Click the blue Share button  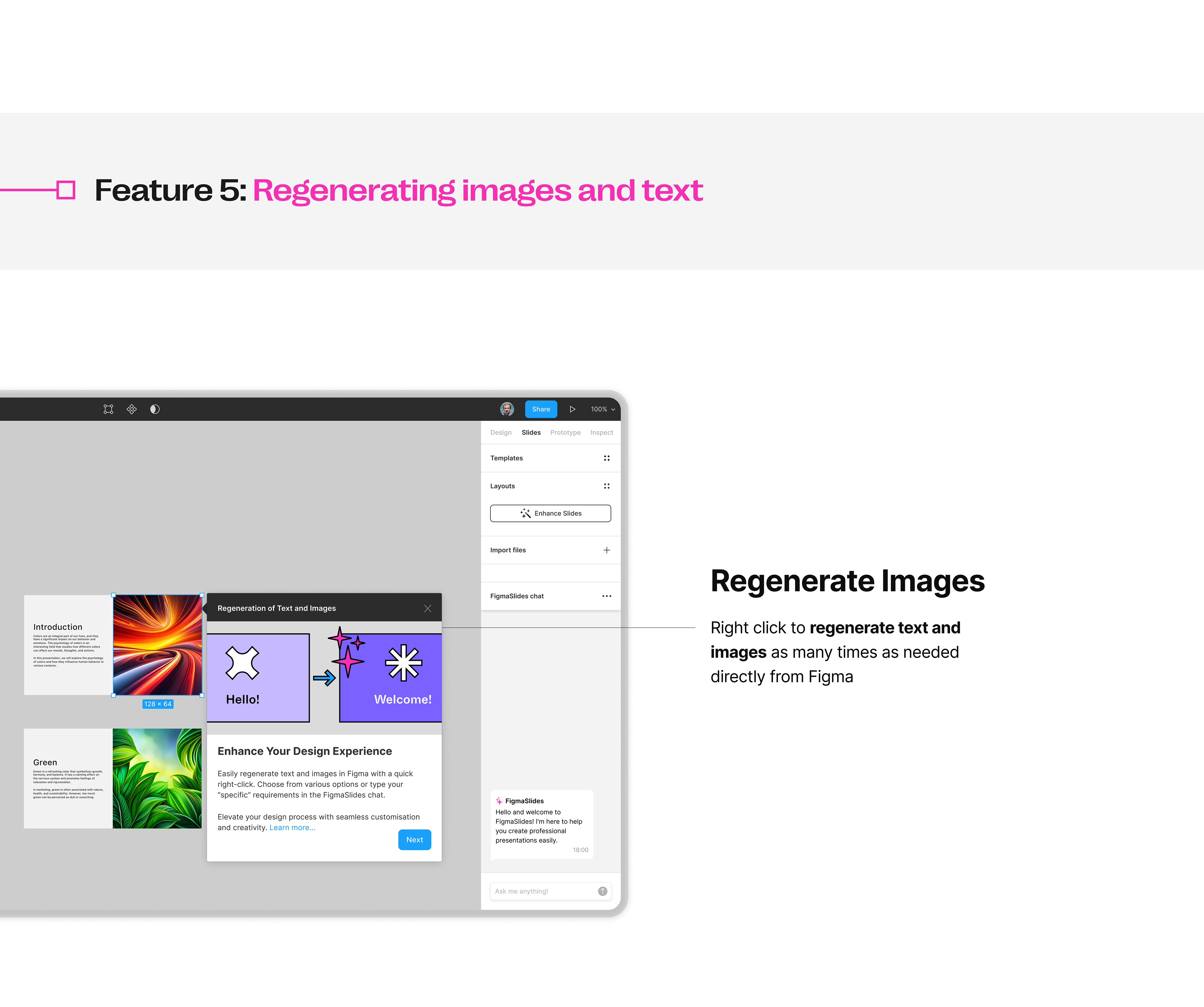(x=541, y=409)
